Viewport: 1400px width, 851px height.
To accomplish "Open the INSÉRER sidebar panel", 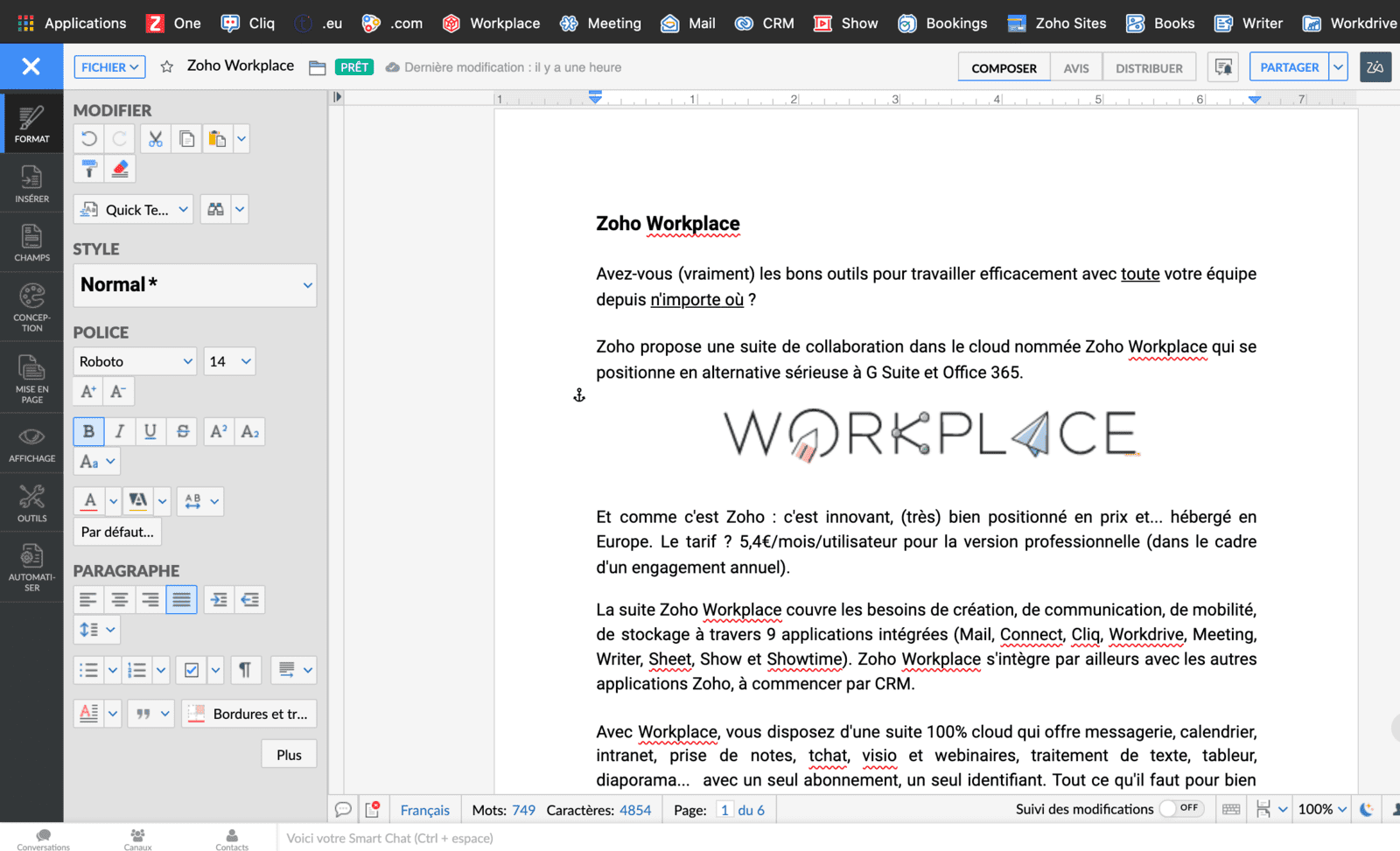I will (31, 185).
